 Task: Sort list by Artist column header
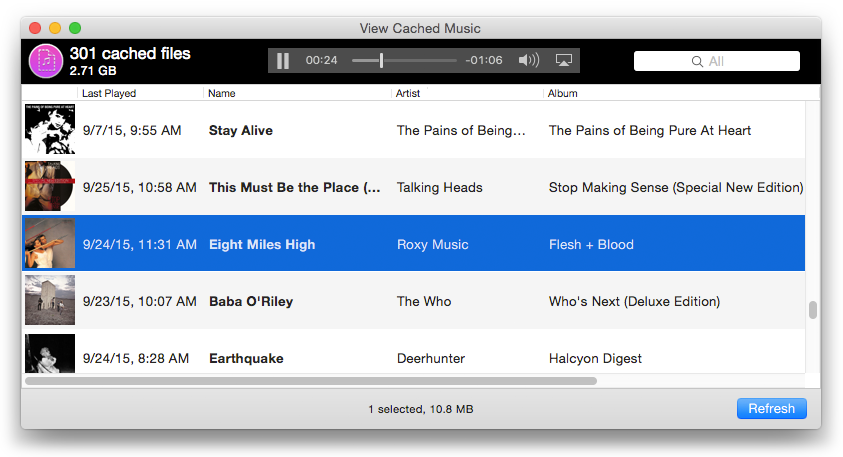point(408,93)
